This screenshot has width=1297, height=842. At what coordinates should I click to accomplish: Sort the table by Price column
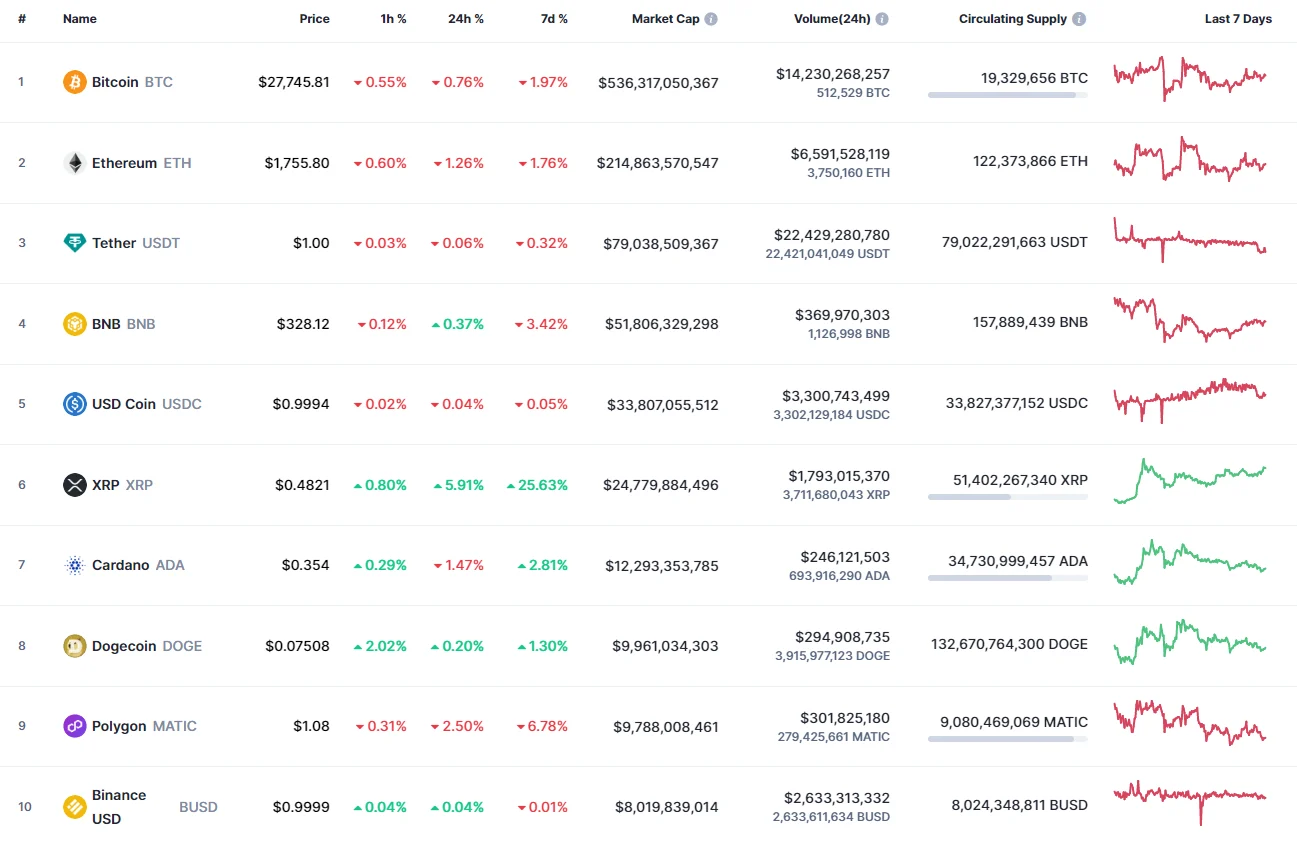click(x=314, y=17)
